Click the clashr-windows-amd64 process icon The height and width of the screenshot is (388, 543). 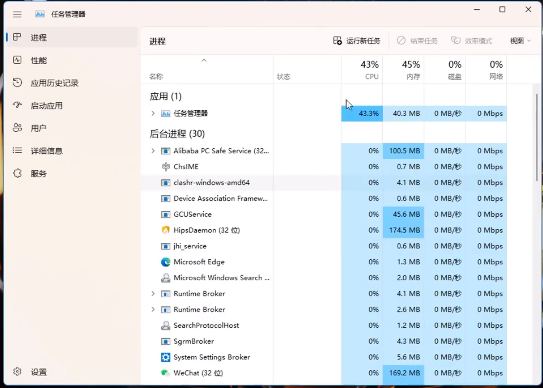(x=166, y=183)
